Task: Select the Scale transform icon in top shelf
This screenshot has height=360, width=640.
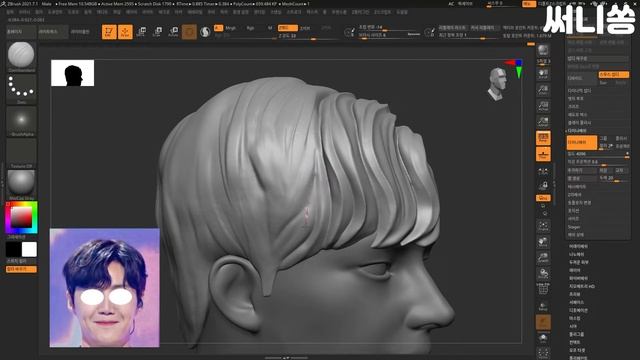Action: click(157, 31)
